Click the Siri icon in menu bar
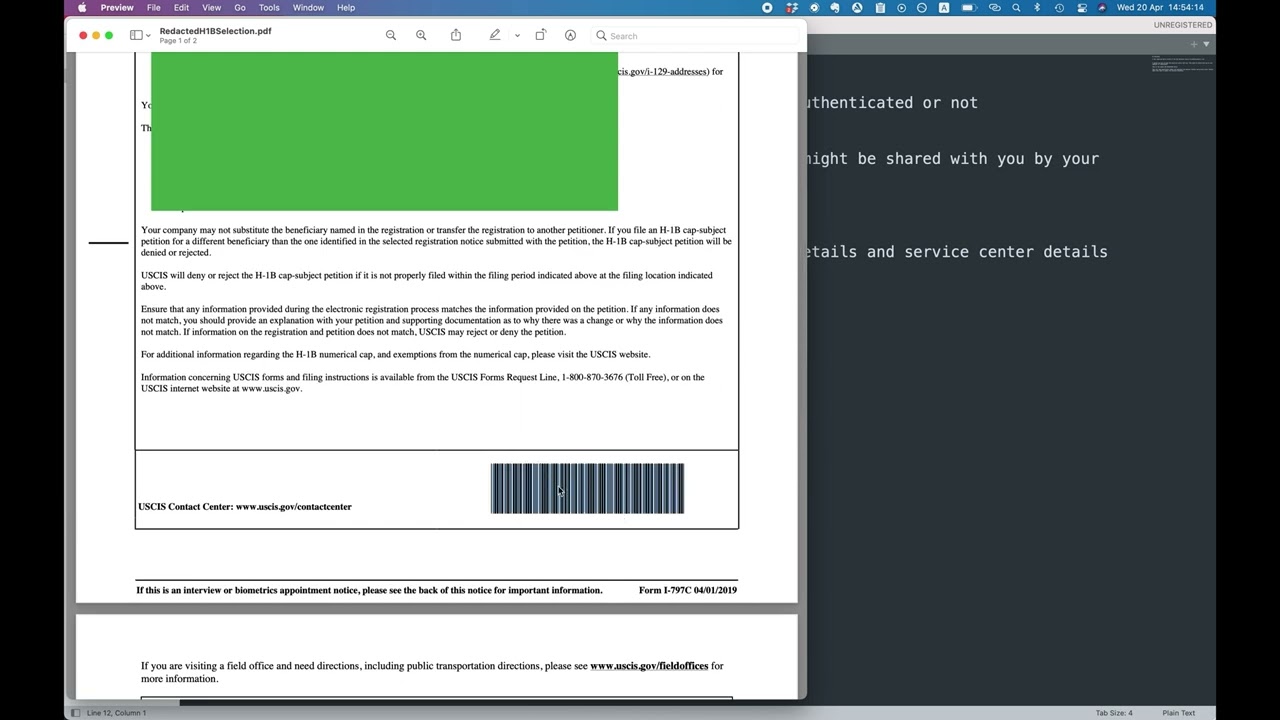 tap(1102, 7)
